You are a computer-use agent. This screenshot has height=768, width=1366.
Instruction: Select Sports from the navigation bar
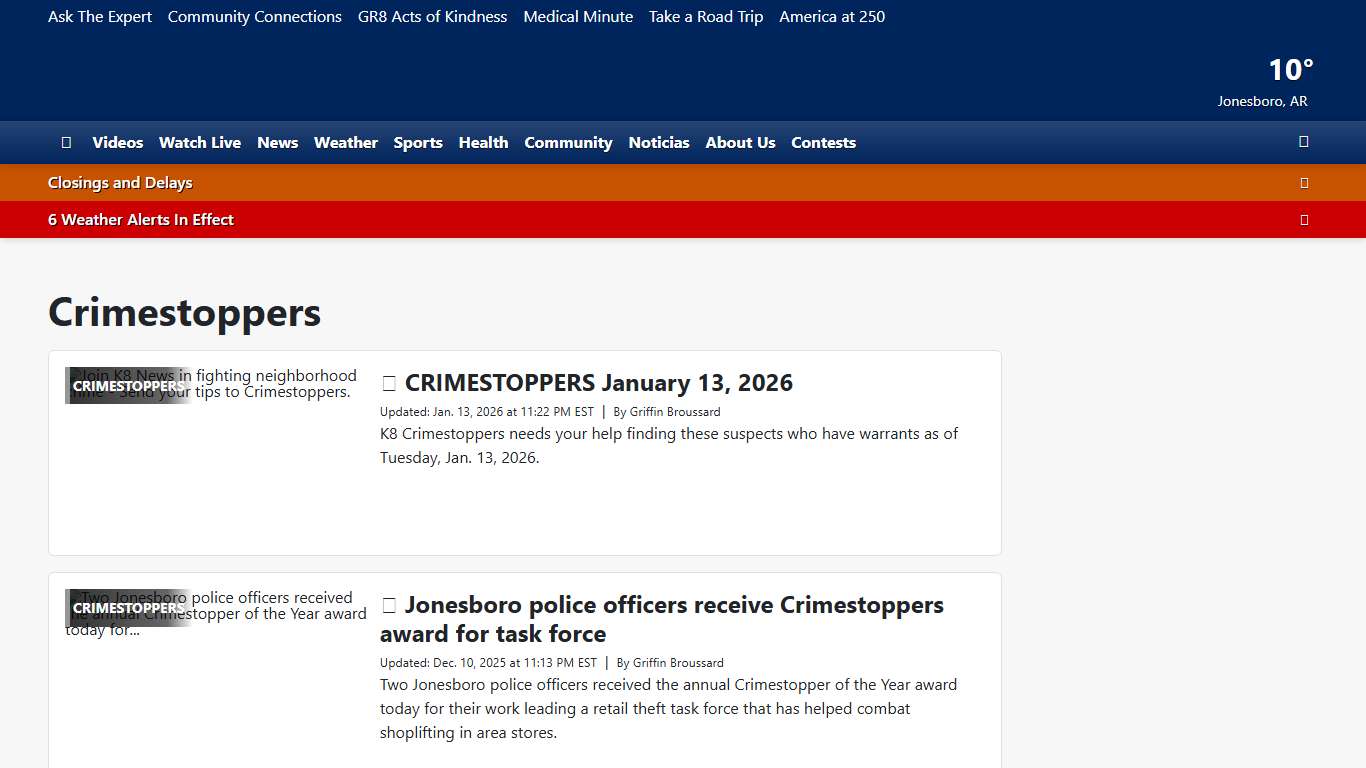tap(418, 142)
